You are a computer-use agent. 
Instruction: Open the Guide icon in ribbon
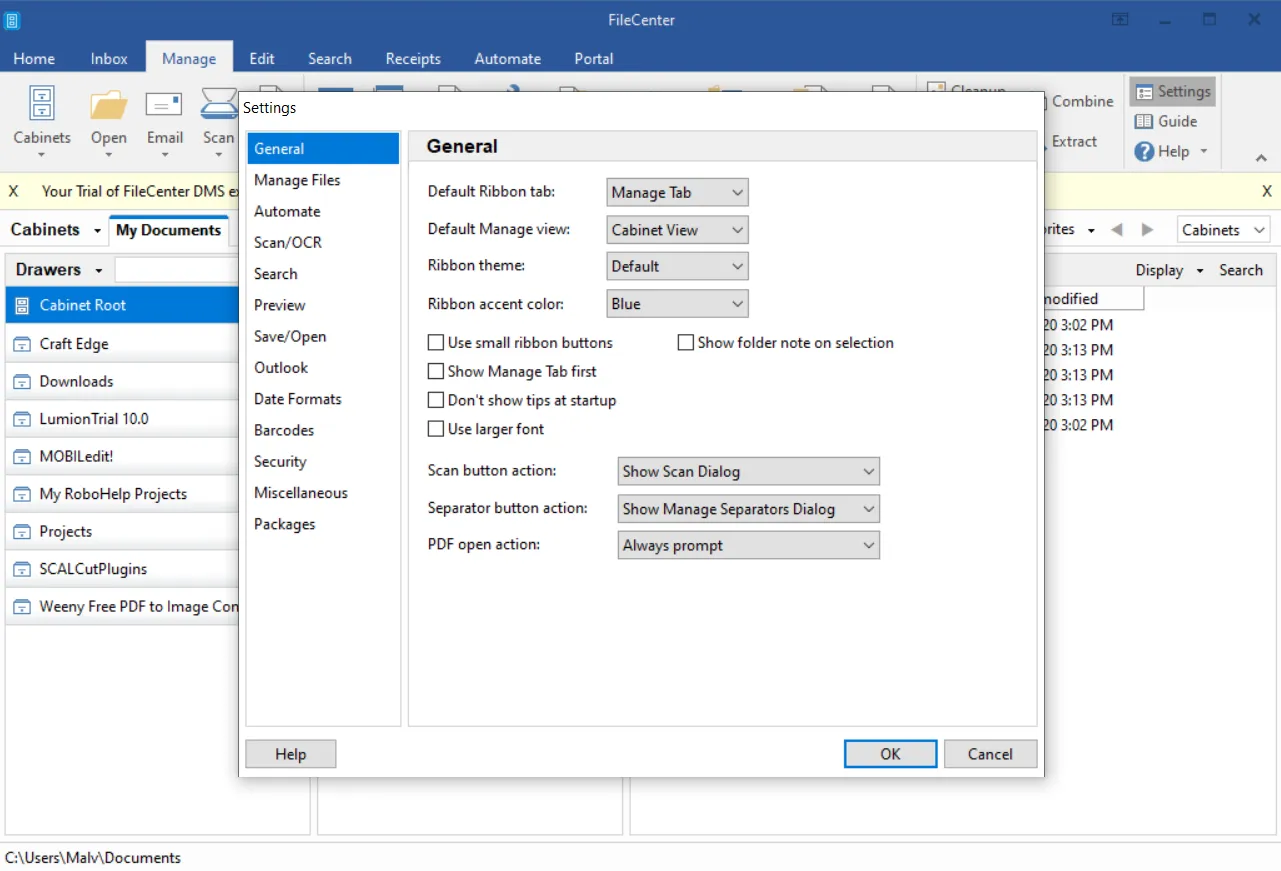1144,121
